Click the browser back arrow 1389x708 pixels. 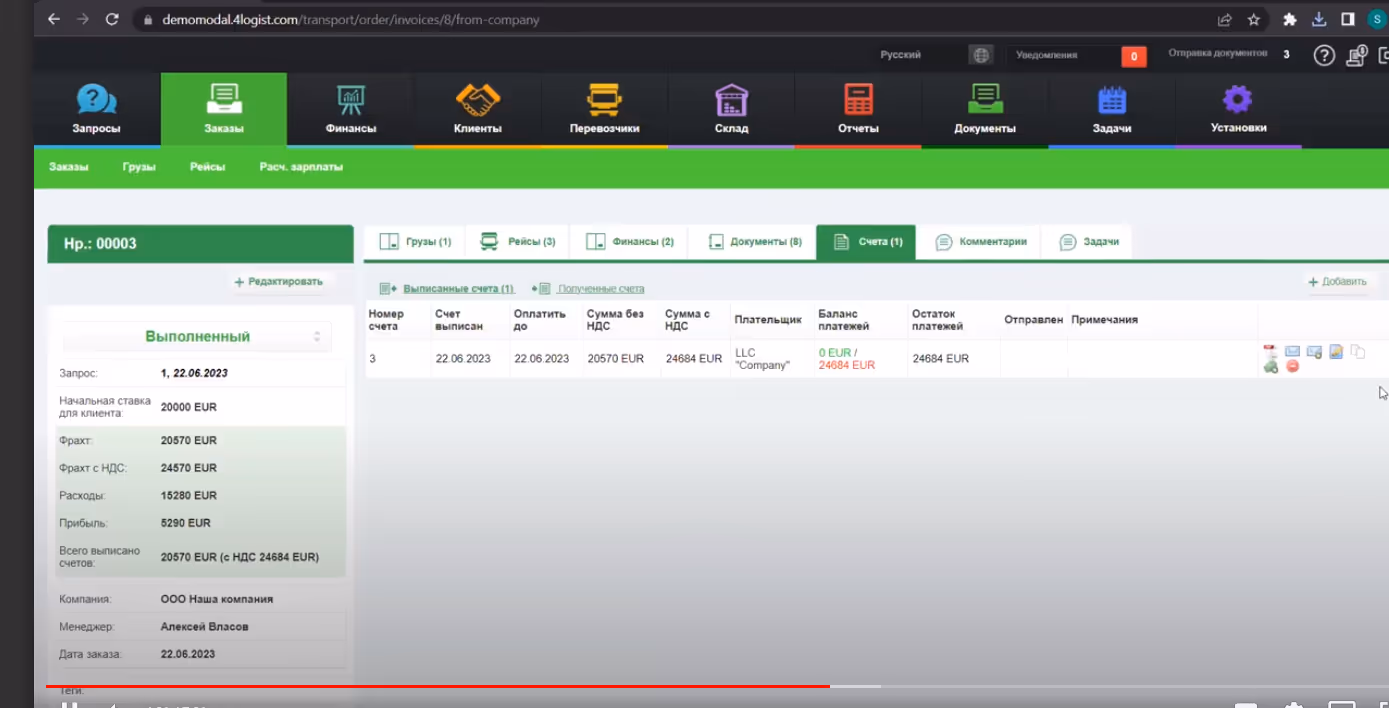point(54,19)
